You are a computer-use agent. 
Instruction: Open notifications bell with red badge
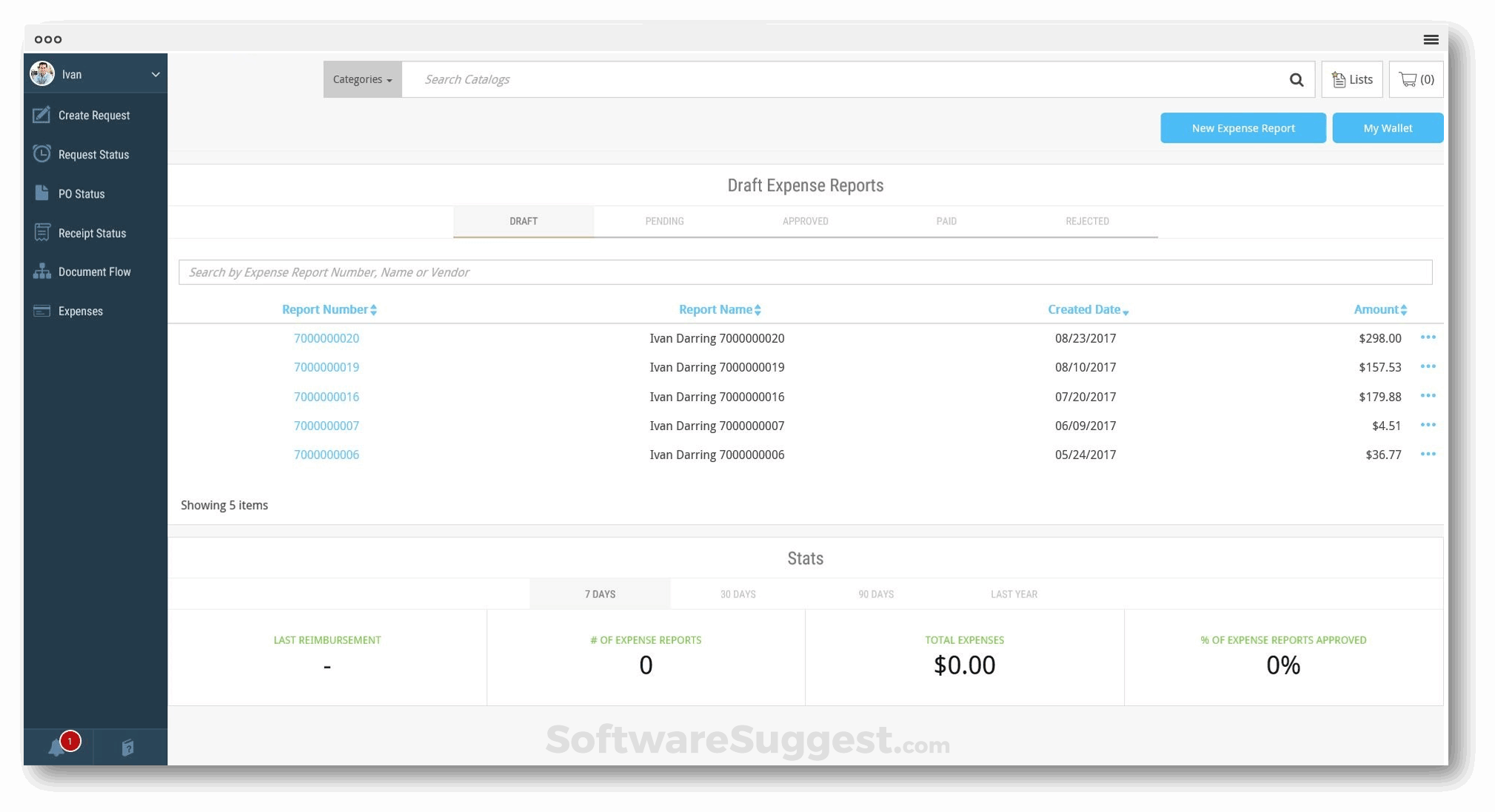pyautogui.click(x=58, y=747)
